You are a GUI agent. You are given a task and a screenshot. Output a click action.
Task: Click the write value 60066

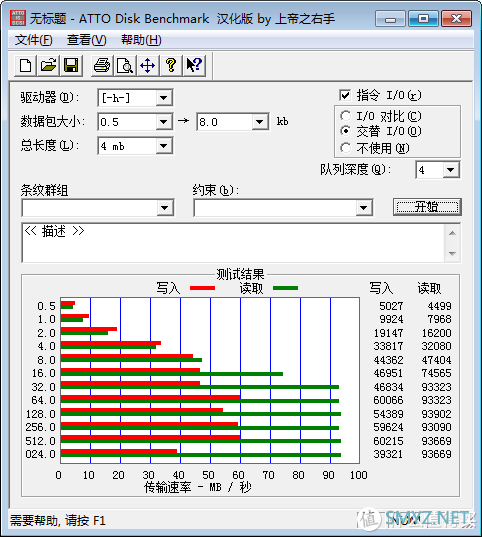point(388,400)
